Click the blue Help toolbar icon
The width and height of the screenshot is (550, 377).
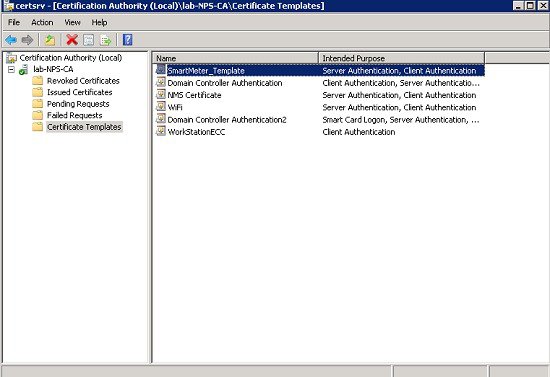pyautogui.click(x=128, y=40)
